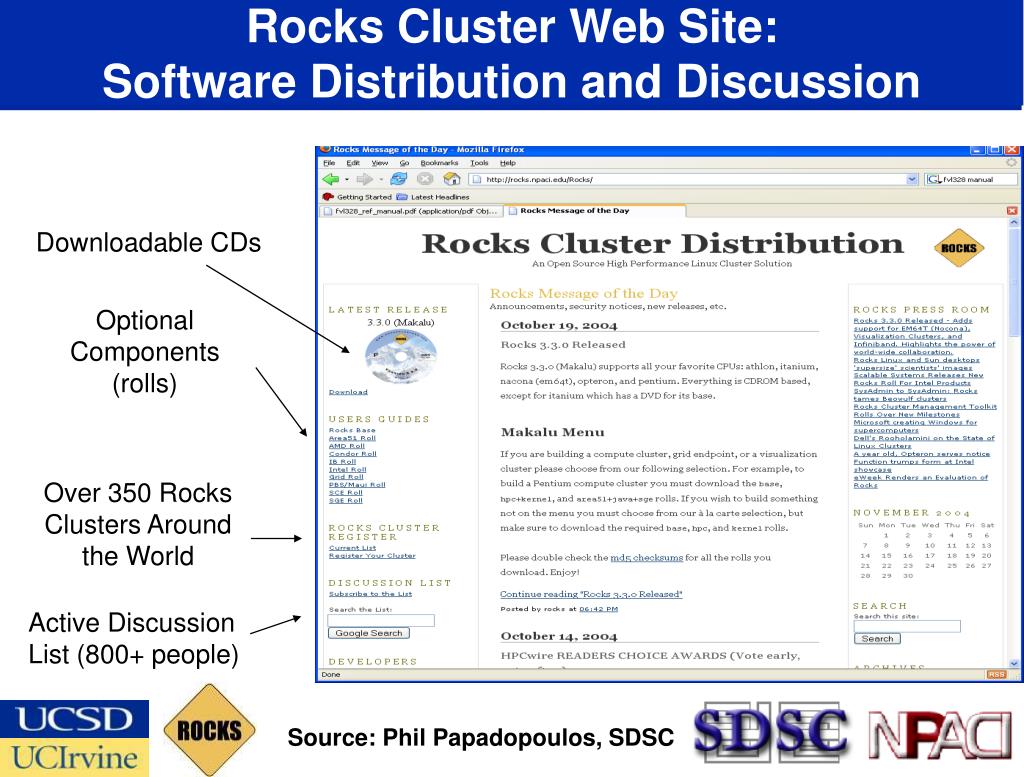Close the current tab with red X
1024x777 pixels.
pos(1012,211)
